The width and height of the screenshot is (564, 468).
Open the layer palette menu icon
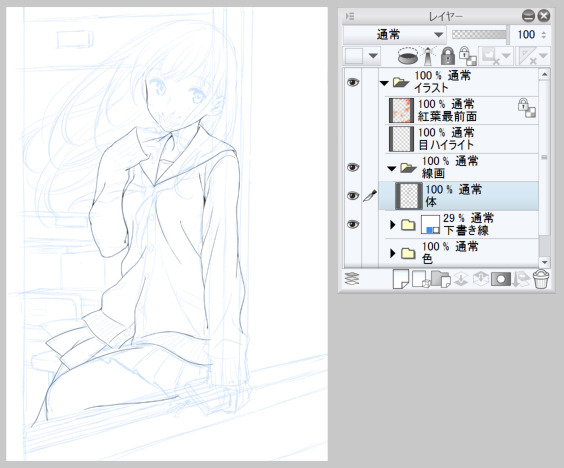pos(350,16)
